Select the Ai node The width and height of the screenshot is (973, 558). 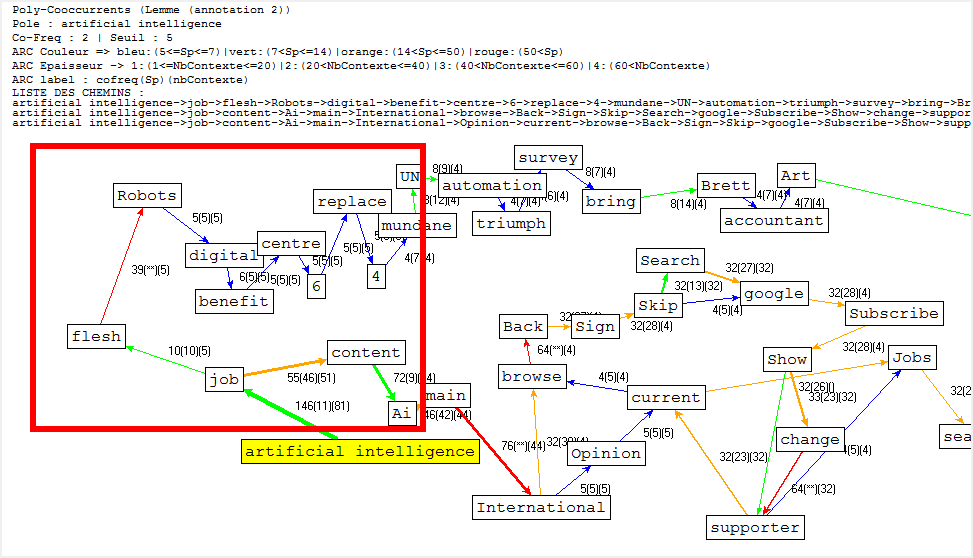tap(401, 413)
